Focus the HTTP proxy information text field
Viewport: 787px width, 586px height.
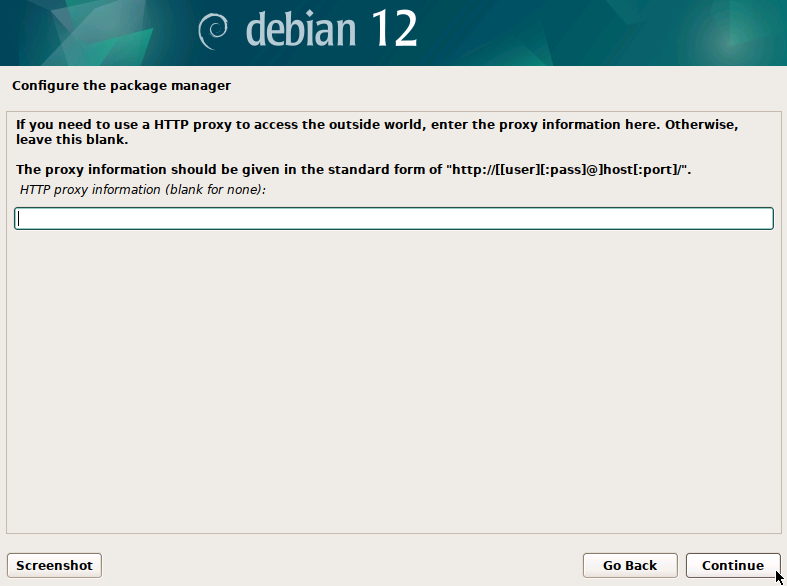click(x=393, y=218)
